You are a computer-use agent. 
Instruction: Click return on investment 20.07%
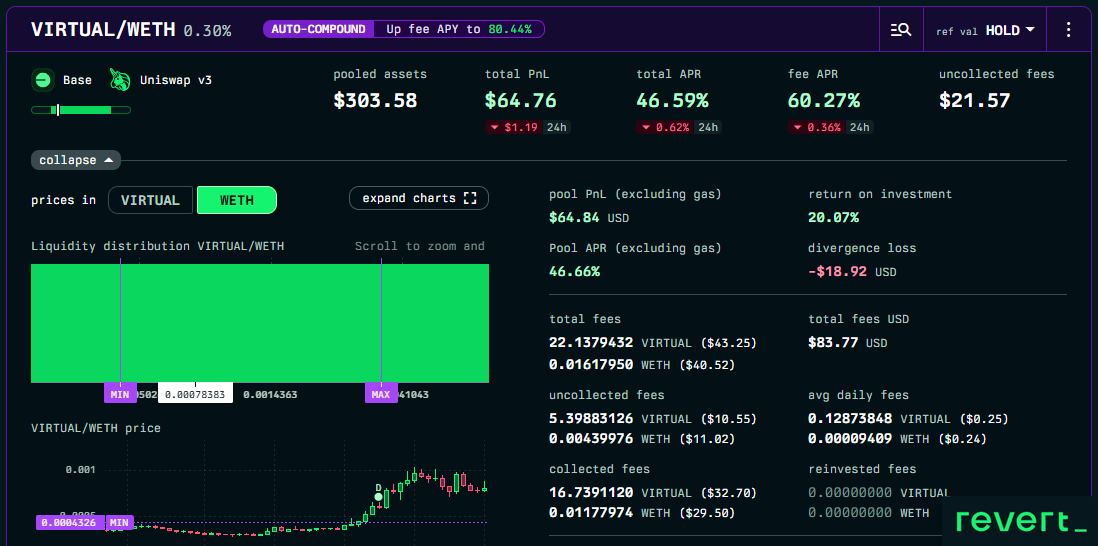[833, 218]
